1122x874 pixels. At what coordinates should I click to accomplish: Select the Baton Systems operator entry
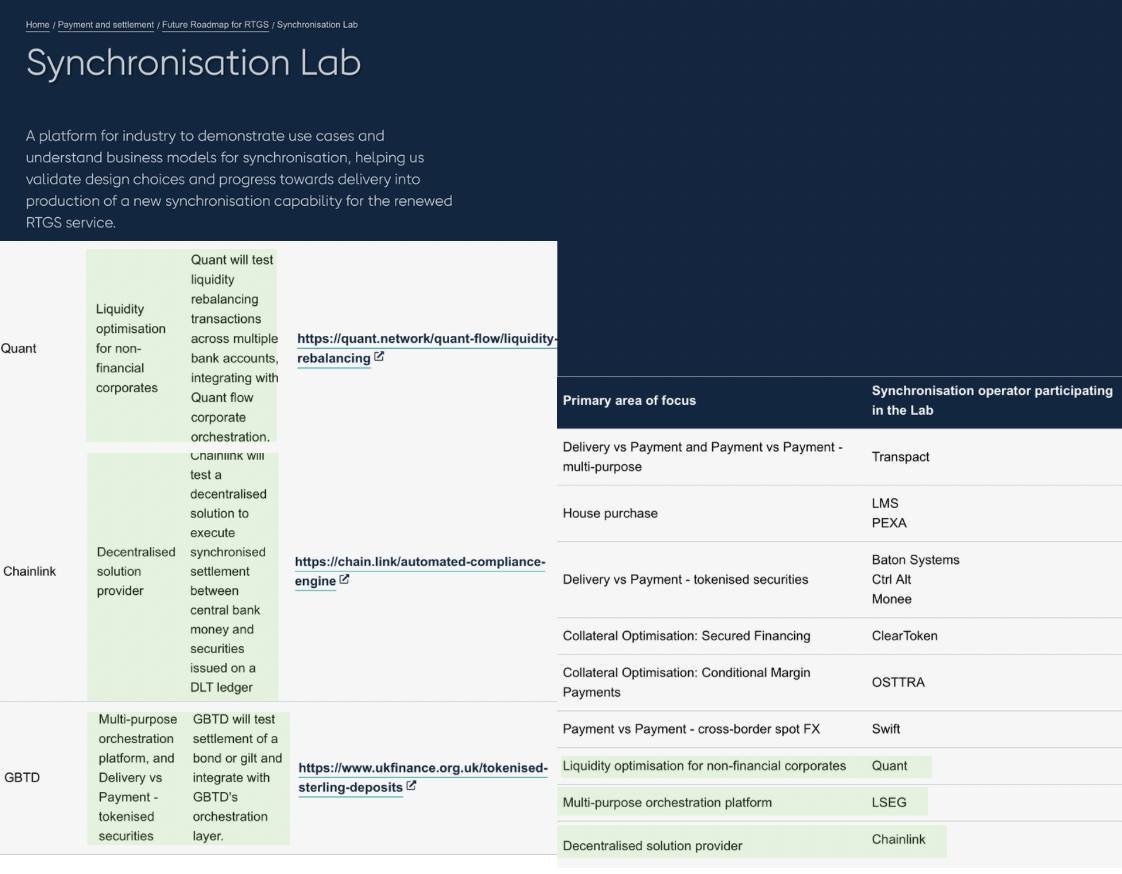click(x=915, y=560)
